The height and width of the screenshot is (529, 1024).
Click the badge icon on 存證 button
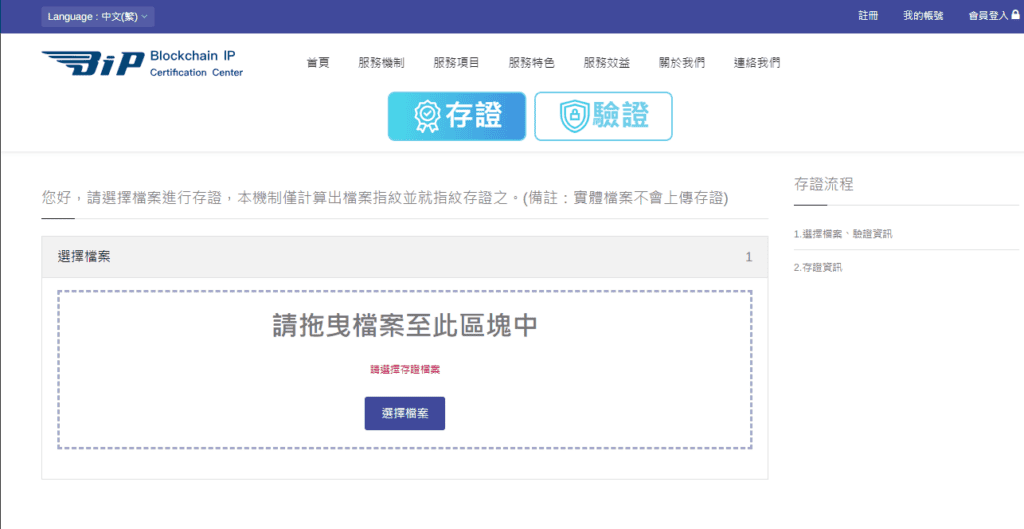pos(427,116)
